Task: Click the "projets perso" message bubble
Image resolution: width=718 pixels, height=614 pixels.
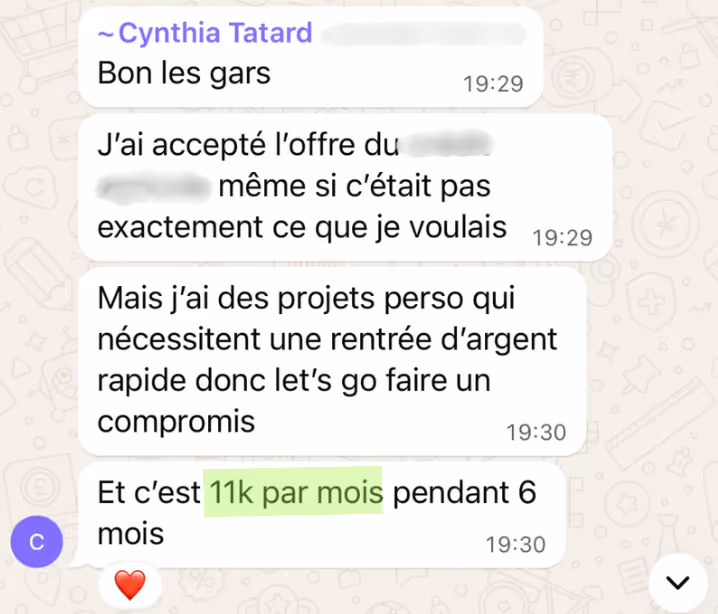Action: coord(332,361)
